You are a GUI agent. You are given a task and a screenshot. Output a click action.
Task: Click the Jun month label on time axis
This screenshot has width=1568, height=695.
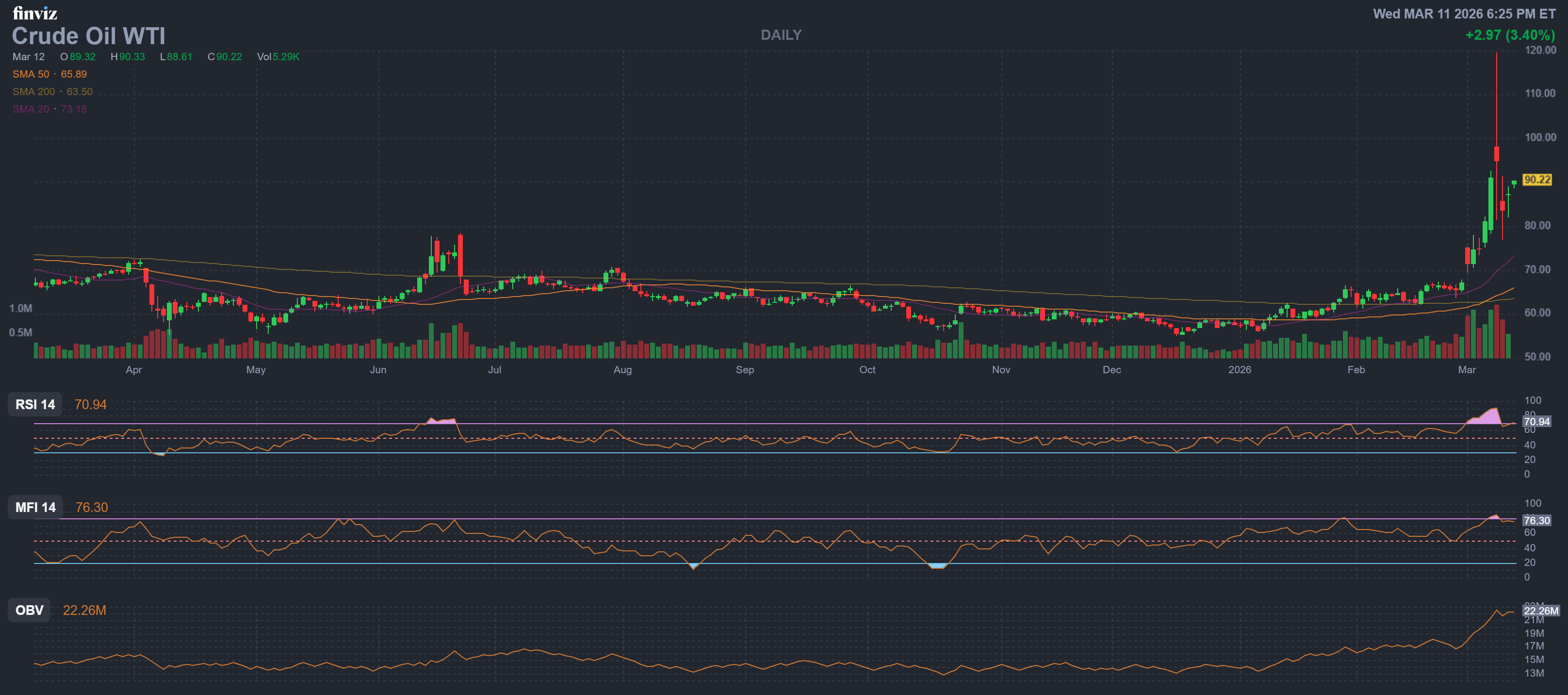pyautogui.click(x=378, y=370)
